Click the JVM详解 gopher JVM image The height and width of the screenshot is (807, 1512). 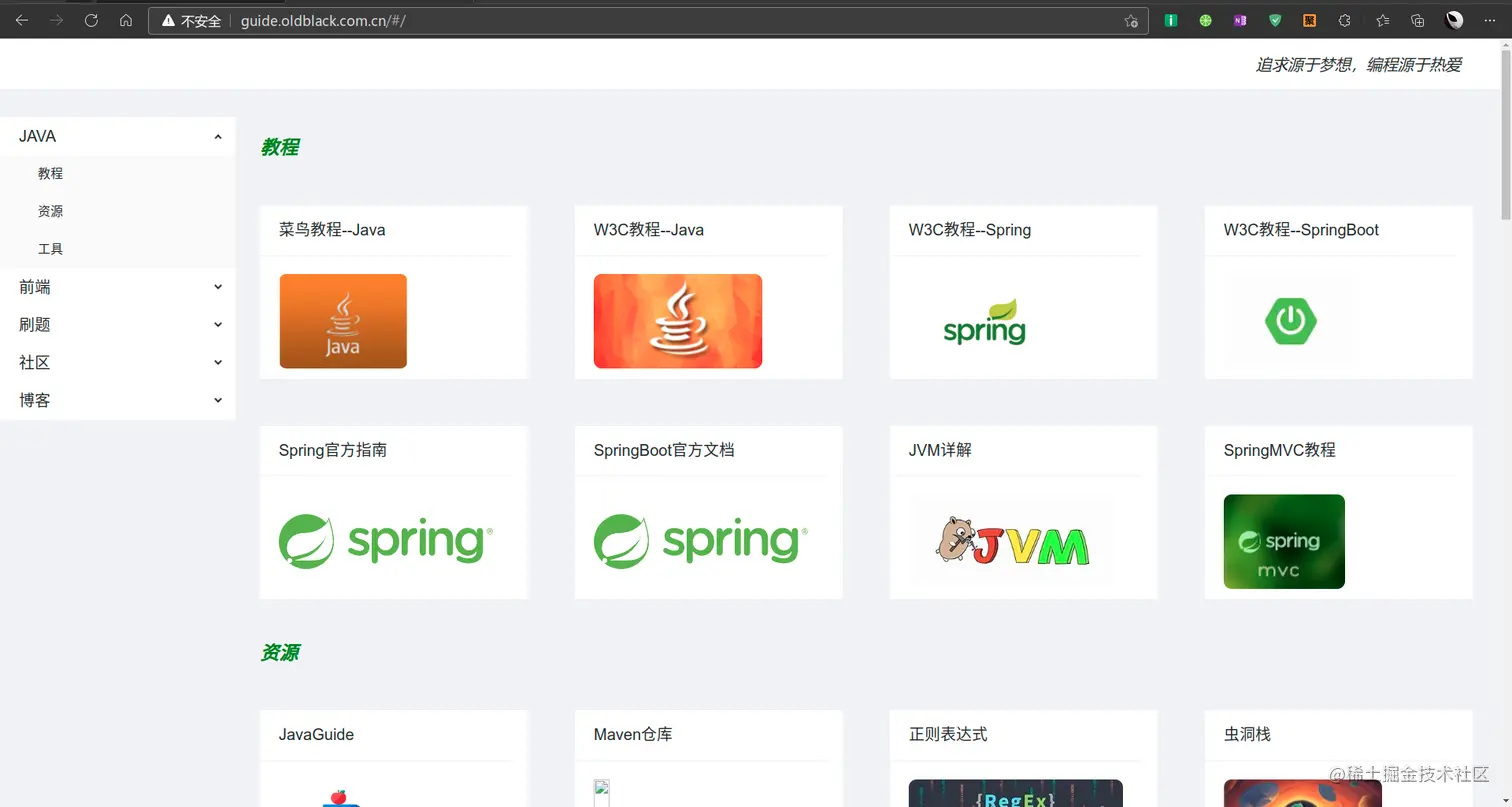(x=1012, y=541)
